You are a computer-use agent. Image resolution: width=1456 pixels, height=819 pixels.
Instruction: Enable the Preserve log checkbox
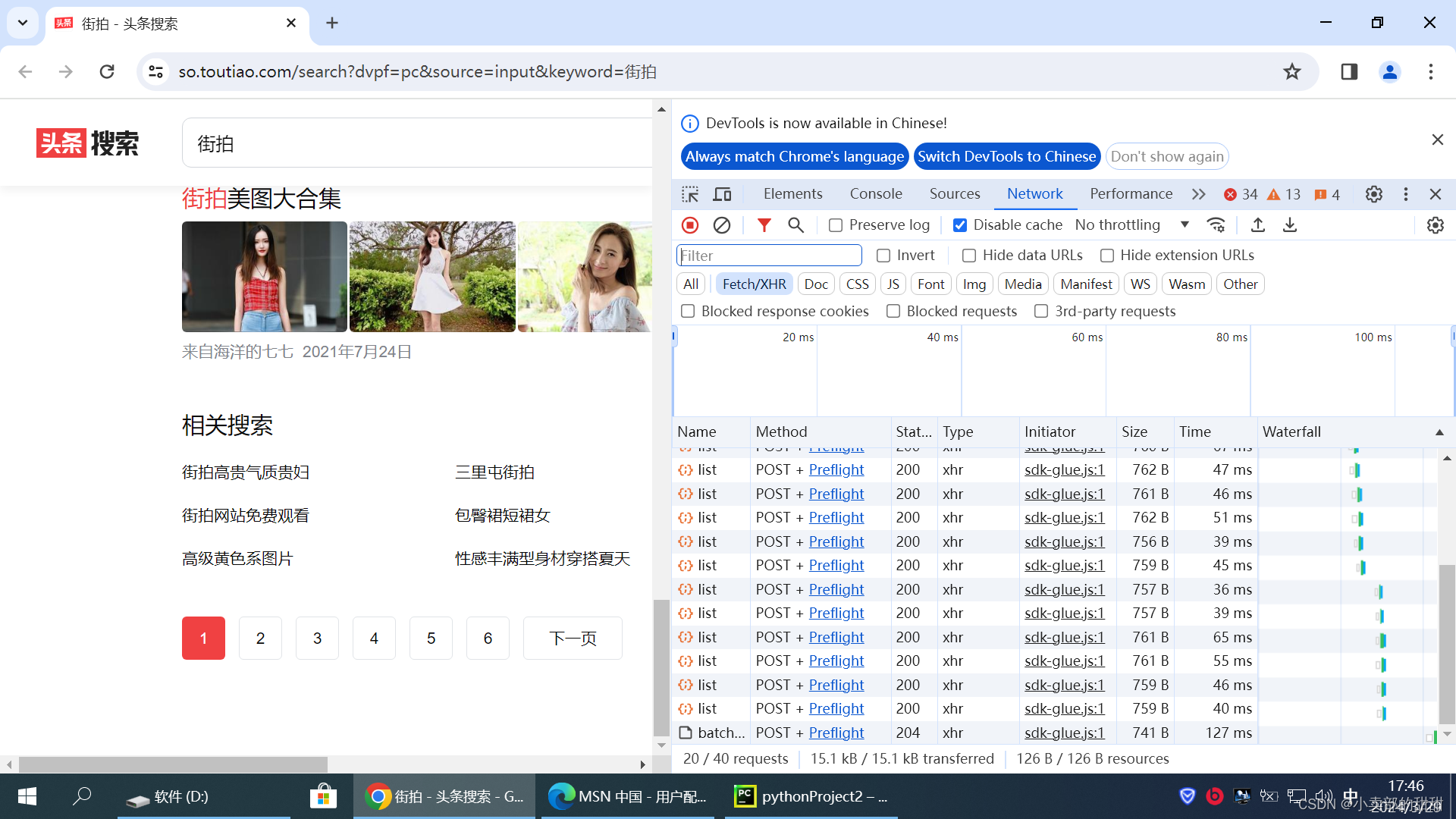click(836, 225)
